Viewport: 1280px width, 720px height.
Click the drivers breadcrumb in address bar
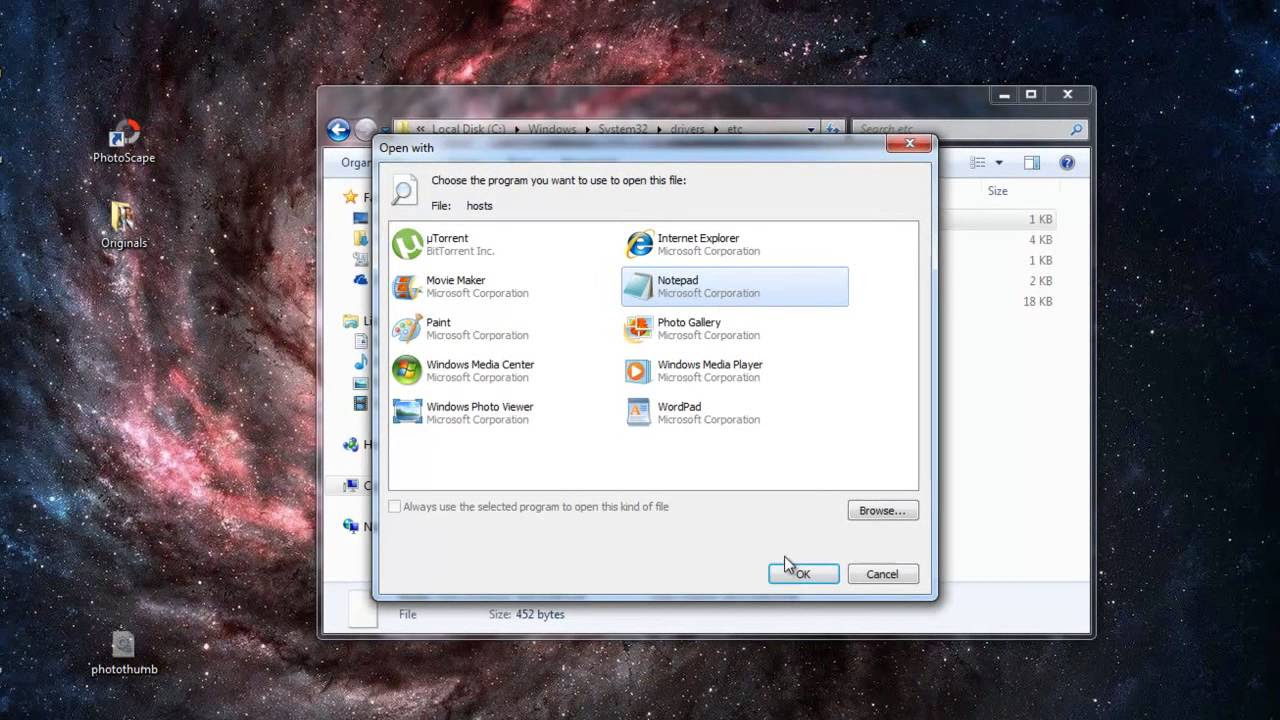(x=688, y=129)
